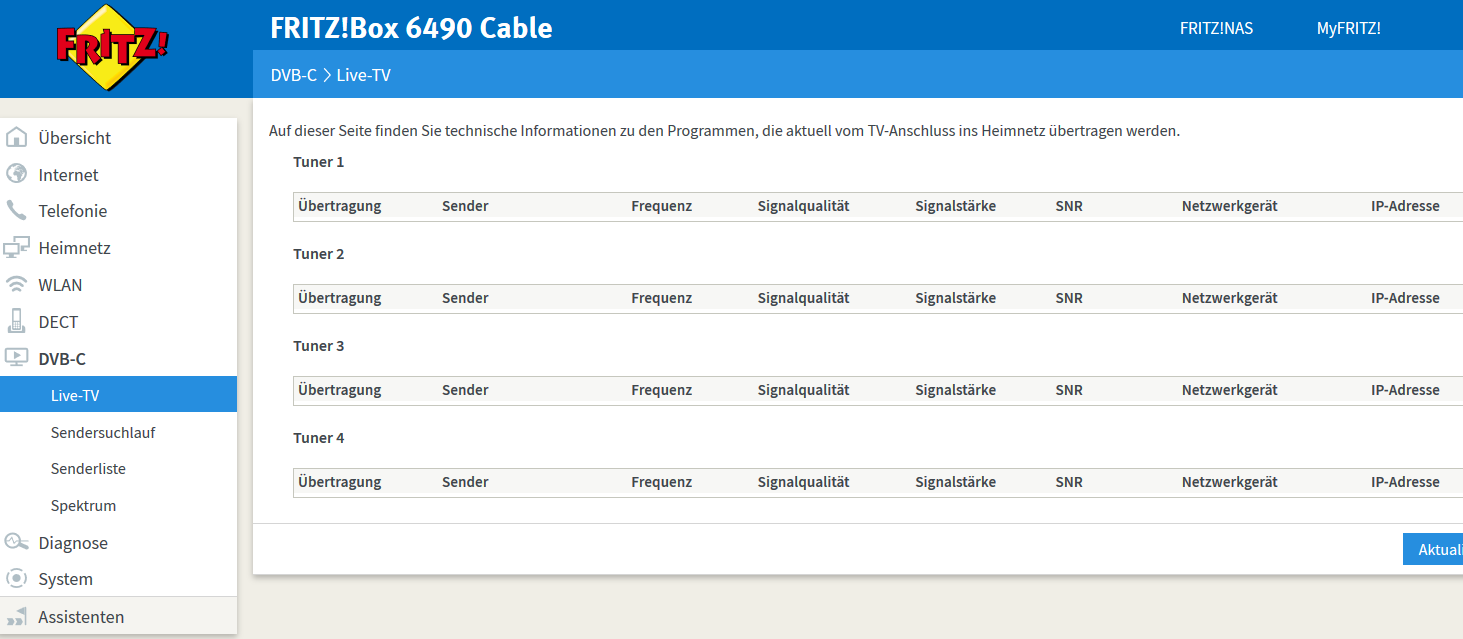The width and height of the screenshot is (1463, 639).
Task: Click the DVB-C television icon
Action: pos(16,358)
